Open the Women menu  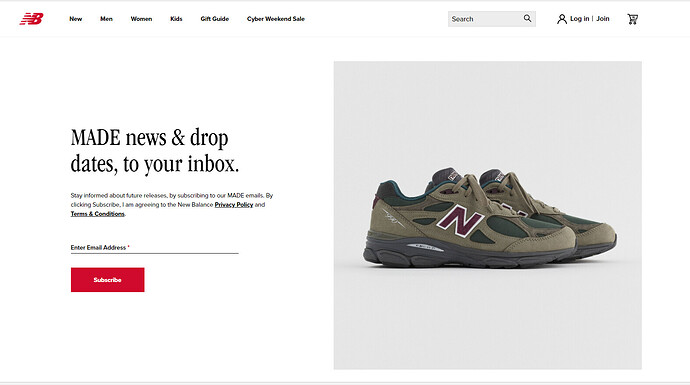coord(141,19)
